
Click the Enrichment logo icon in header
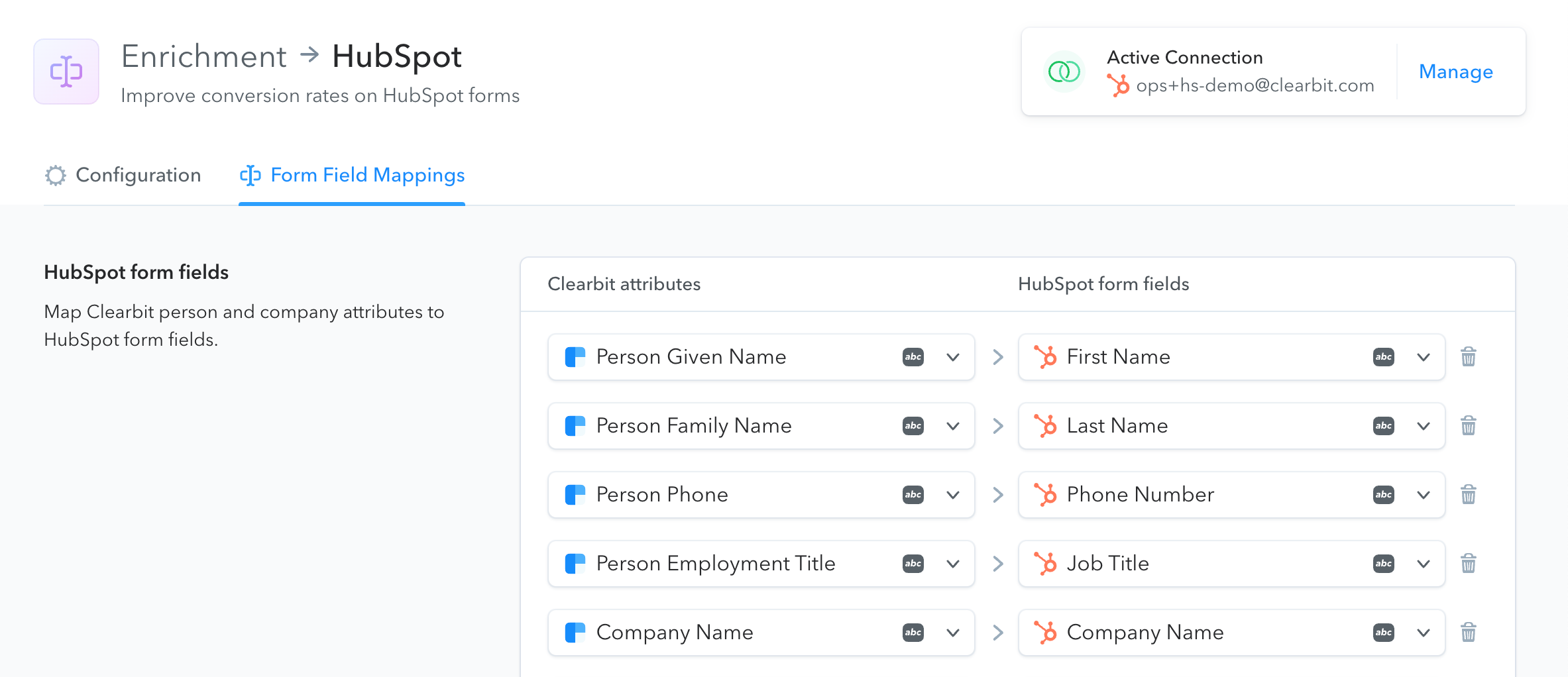(x=66, y=72)
